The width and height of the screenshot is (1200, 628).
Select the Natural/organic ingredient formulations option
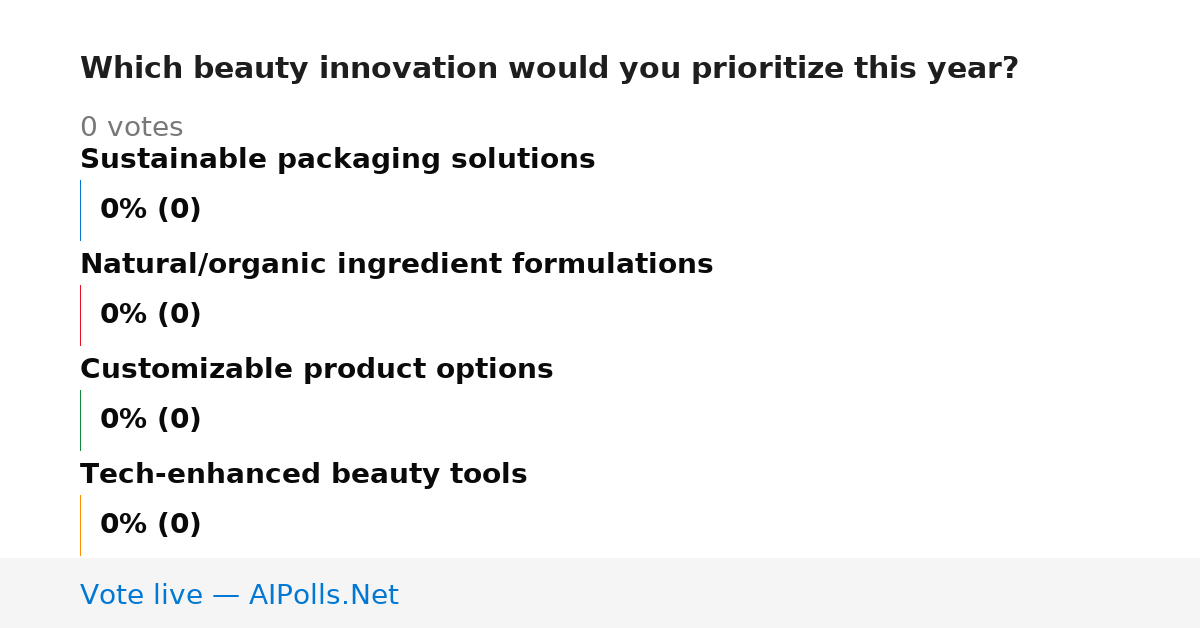pos(396,265)
